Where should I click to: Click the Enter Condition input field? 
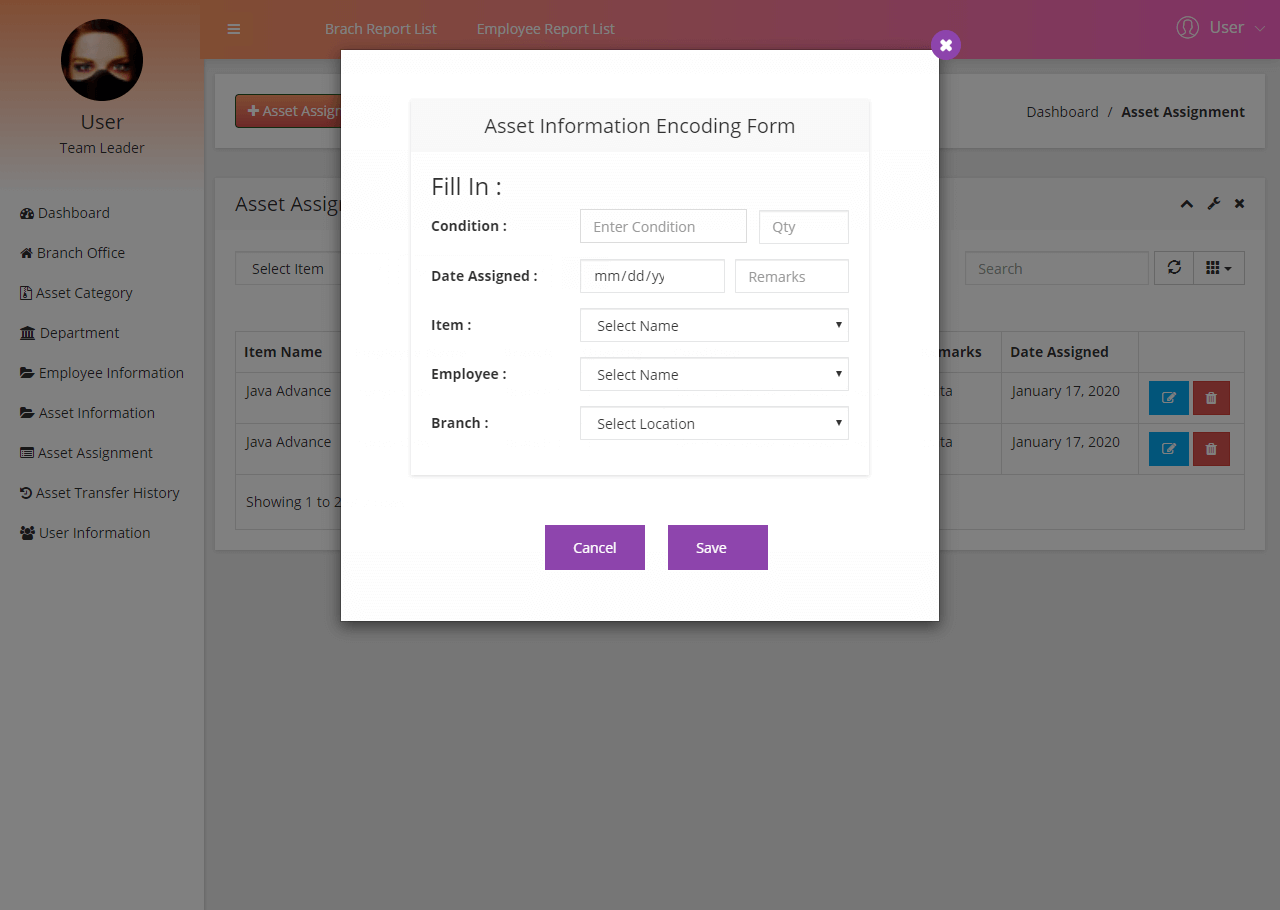(663, 226)
